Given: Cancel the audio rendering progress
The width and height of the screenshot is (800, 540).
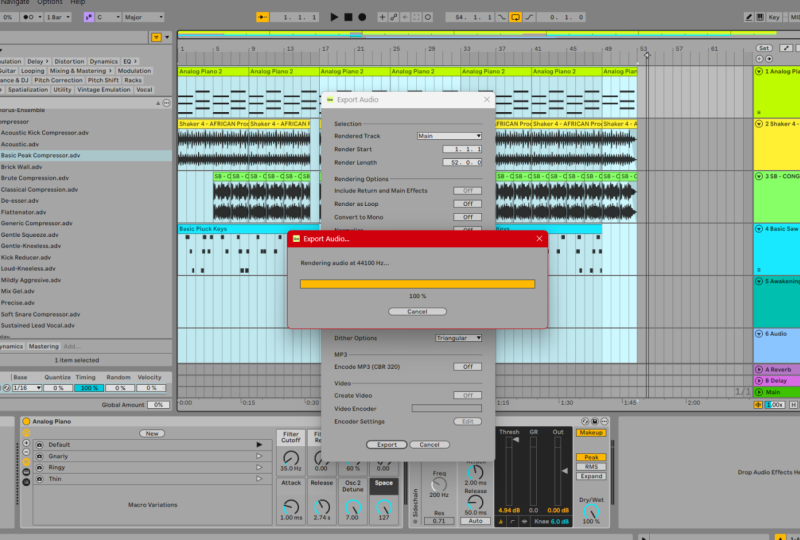Looking at the screenshot, I should pyautogui.click(x=417, y=311).
